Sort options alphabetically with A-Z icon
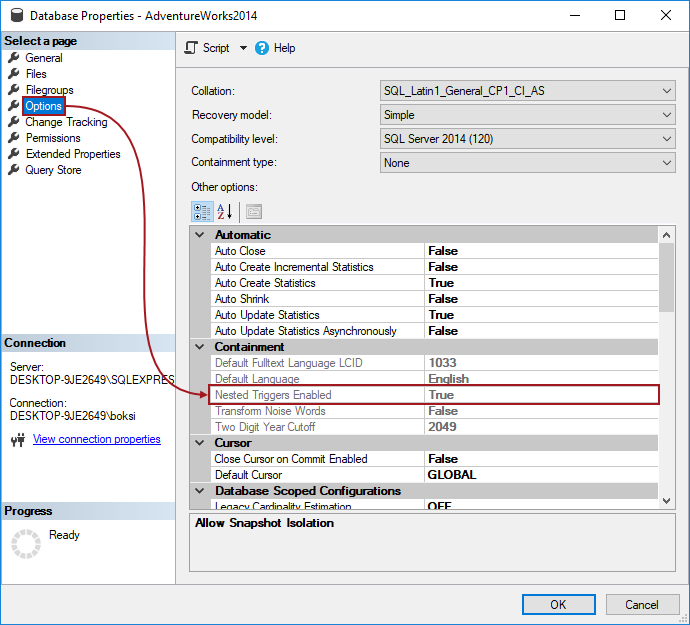Image resolution: width=690 pixels, height=625 pixels. click(x=224, y=212)
